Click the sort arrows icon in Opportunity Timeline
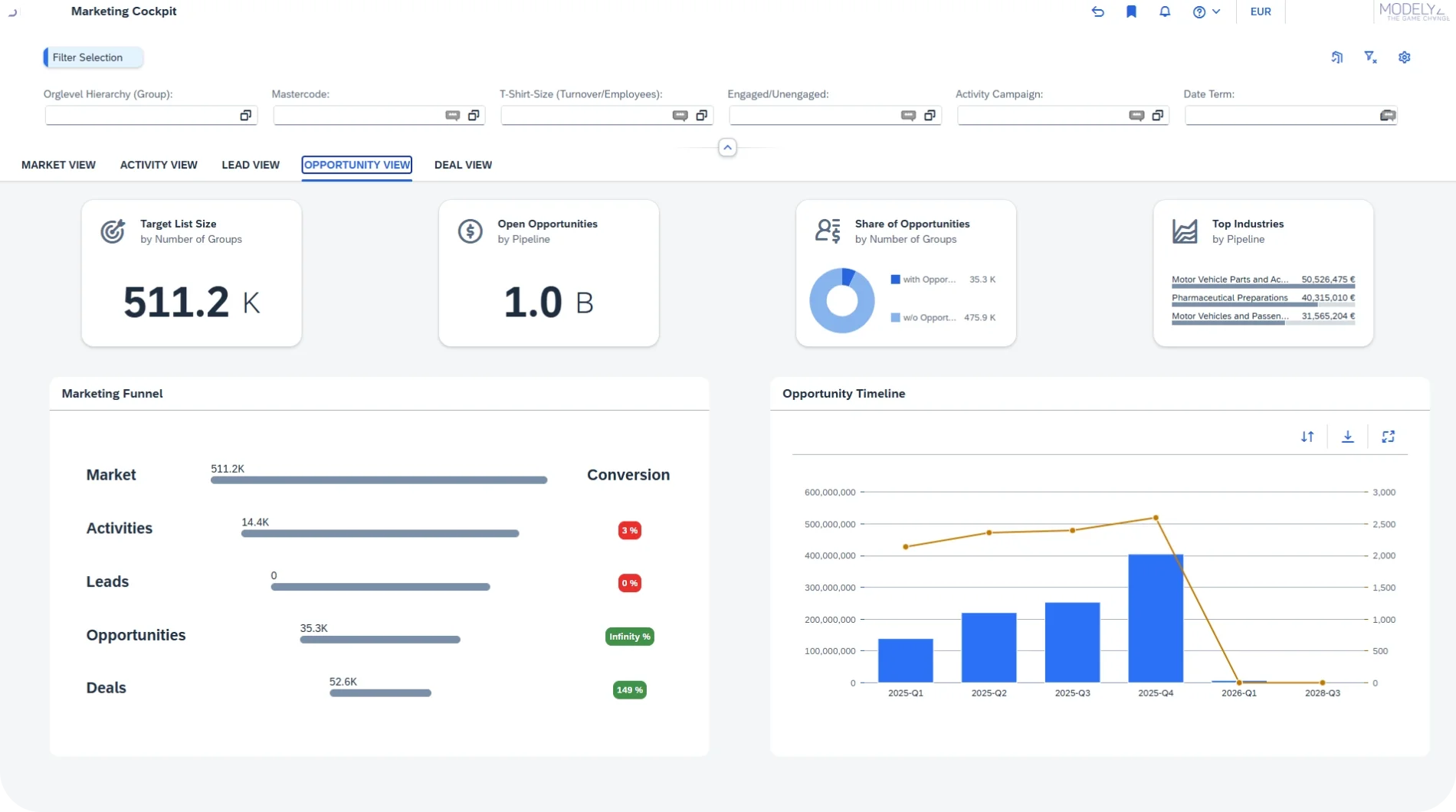This screenshot has width=1456, height=812. 1307,437
